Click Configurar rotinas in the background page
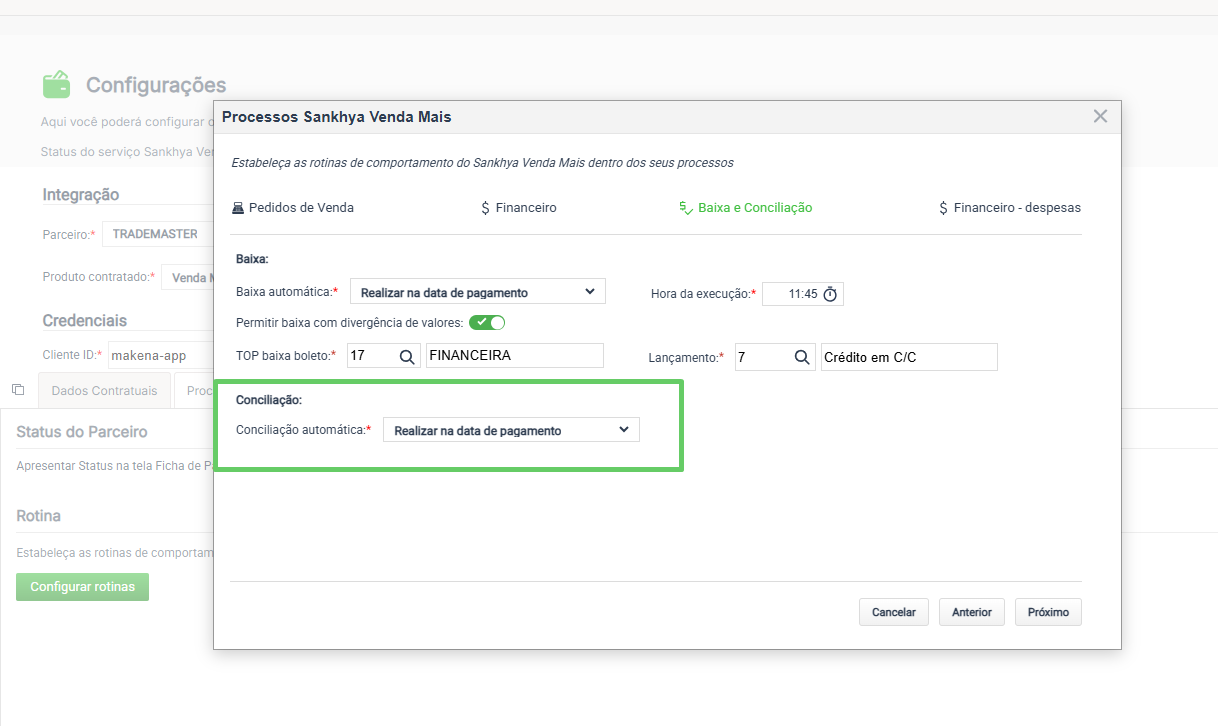1218x726 pixels. [82, 587]
